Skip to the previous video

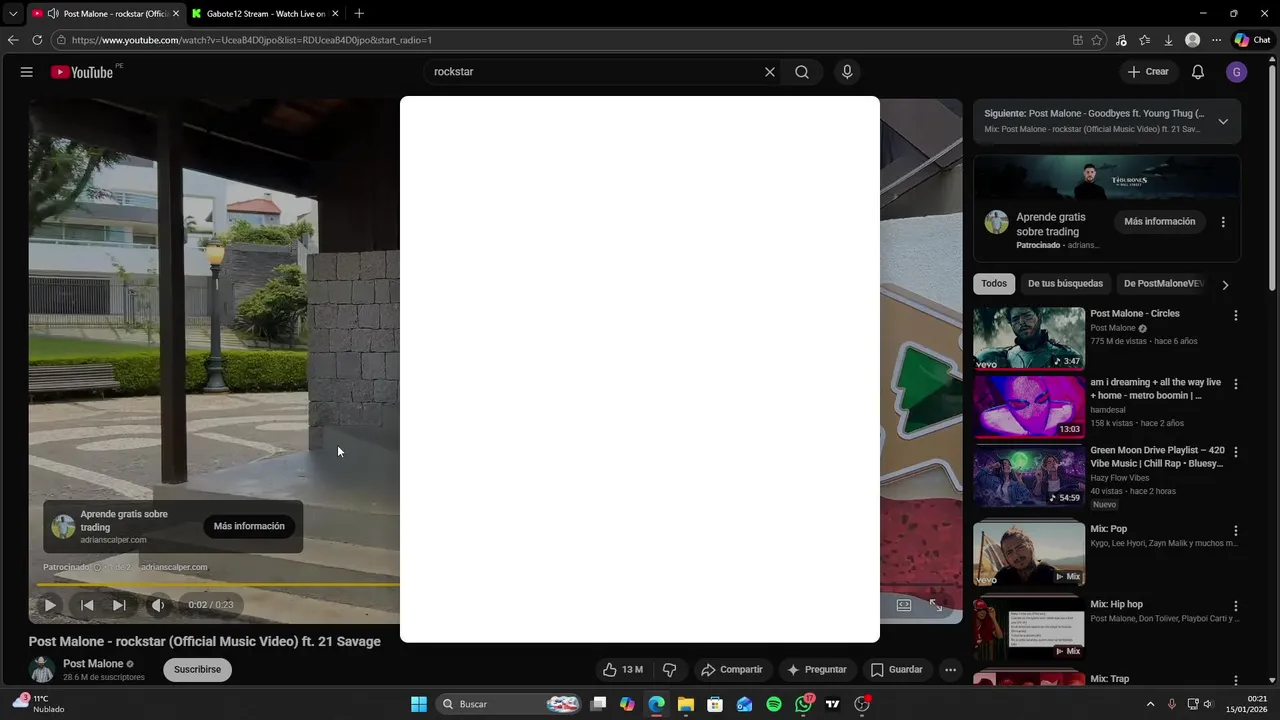(x=87, y=605)
